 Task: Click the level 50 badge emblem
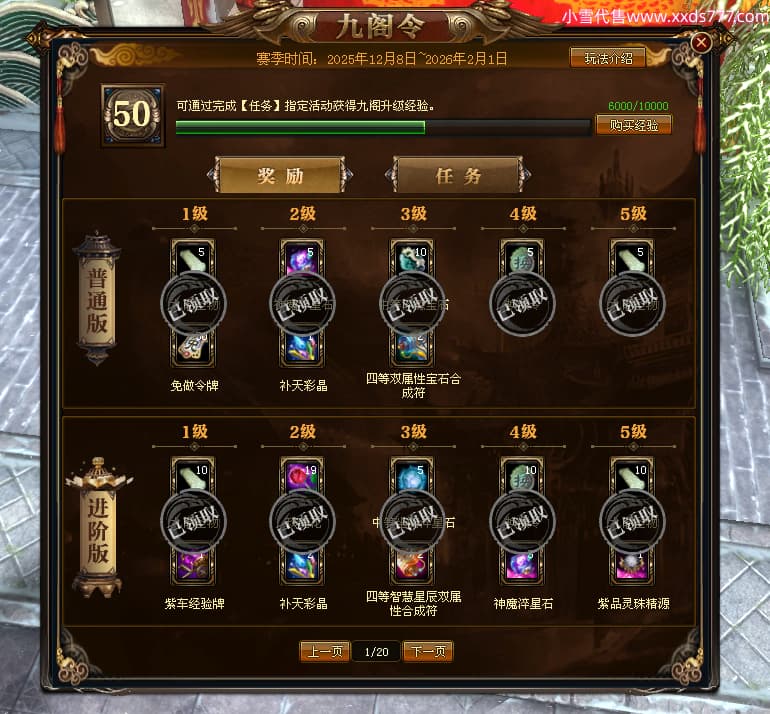tap(133, 115)
